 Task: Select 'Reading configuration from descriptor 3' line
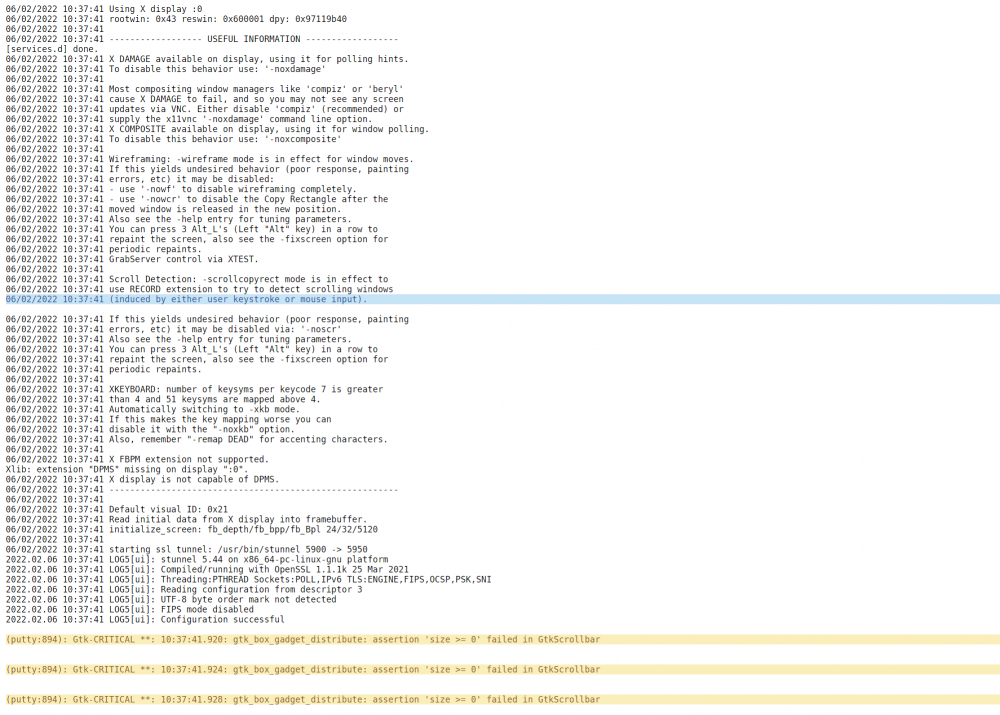click(184, 589)
